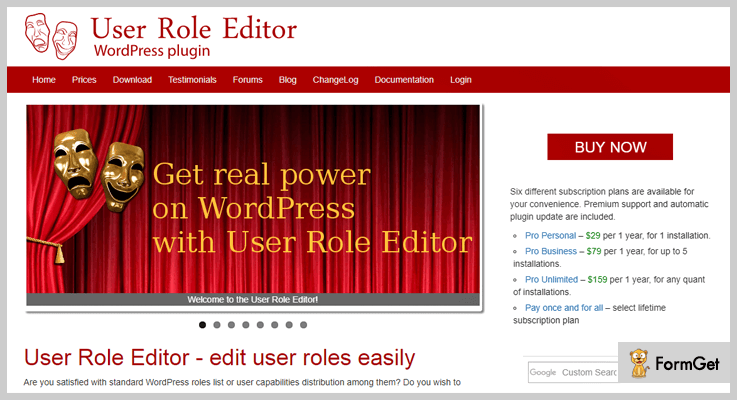Screen dimensions: 737x400
Task: Open the Forums menu item
Action: click(248, 80)
